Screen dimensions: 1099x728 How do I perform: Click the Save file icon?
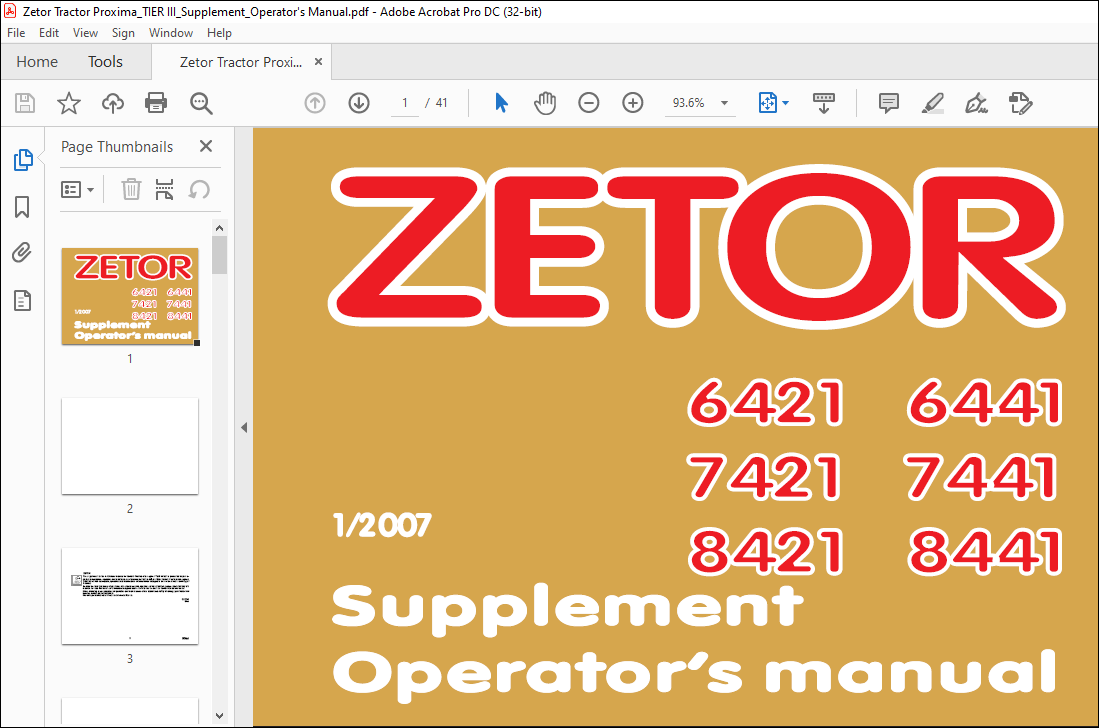pos(25,103)
